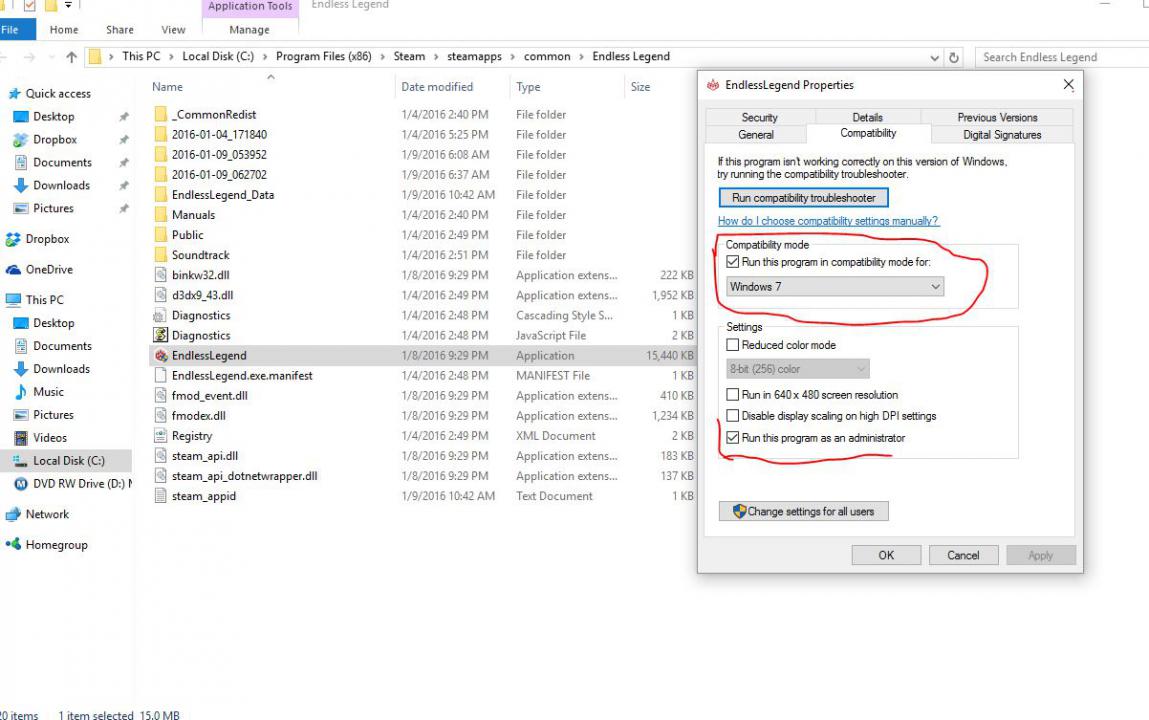This screenshot has width=1149, height=720.
Task: Toggle Run this program in compatibility mode
Action: (x=732, y=261)
